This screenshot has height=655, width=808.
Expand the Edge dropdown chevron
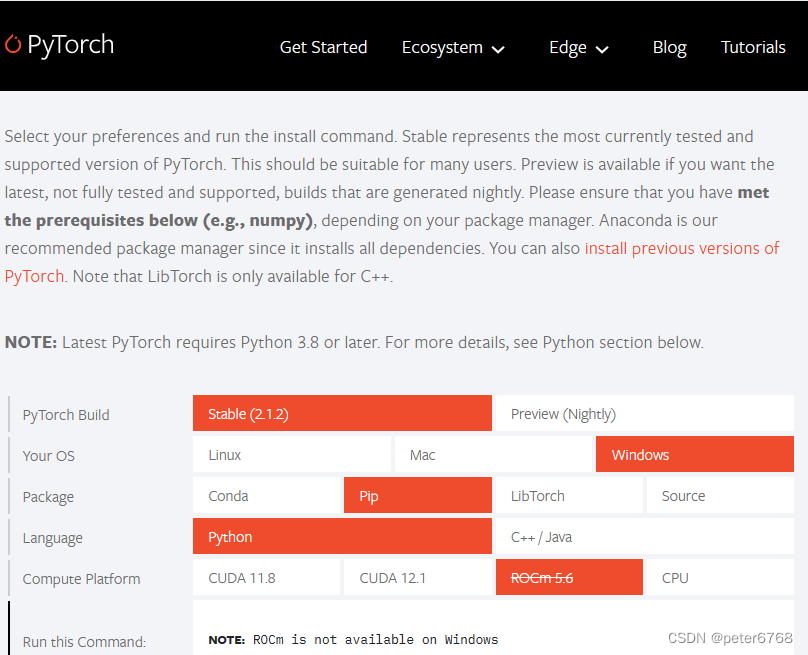click(602, 49)
